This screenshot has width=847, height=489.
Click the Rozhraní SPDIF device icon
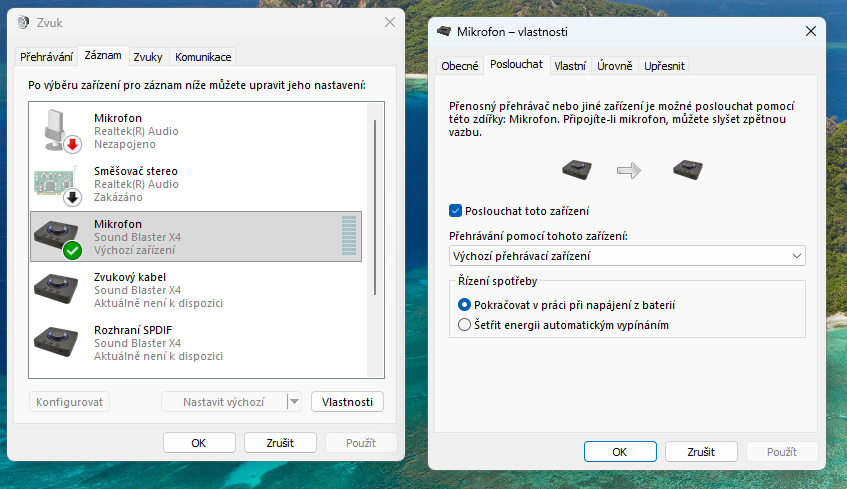(56, 341)
